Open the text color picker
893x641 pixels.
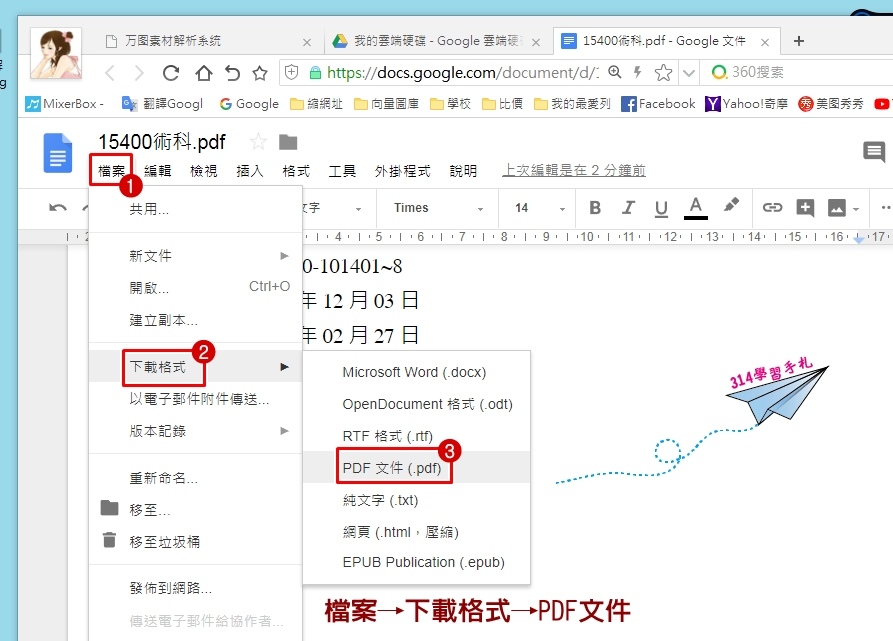click(695, 208)
